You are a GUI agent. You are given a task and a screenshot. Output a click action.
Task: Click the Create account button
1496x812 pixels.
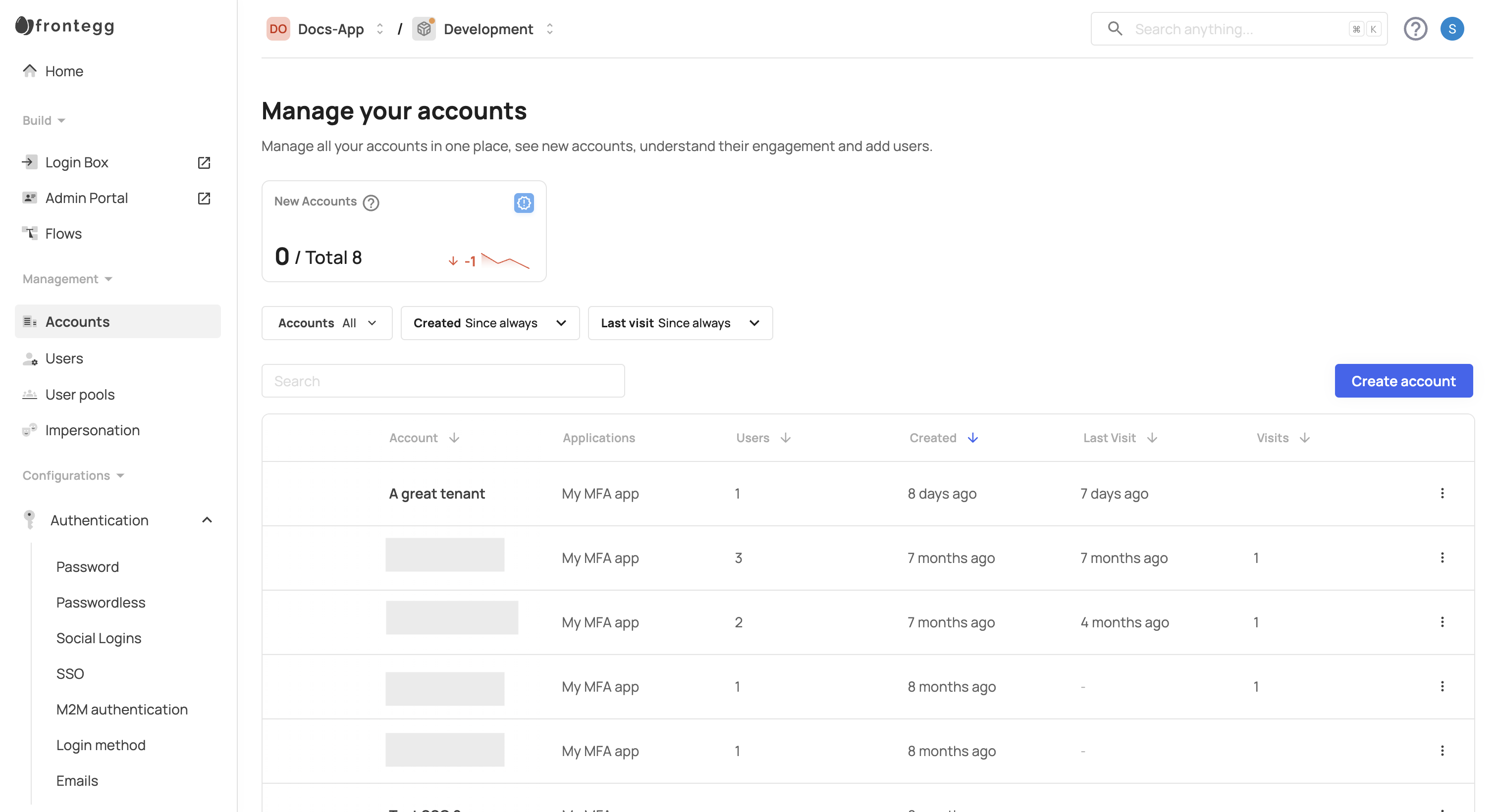point(1402,381)
